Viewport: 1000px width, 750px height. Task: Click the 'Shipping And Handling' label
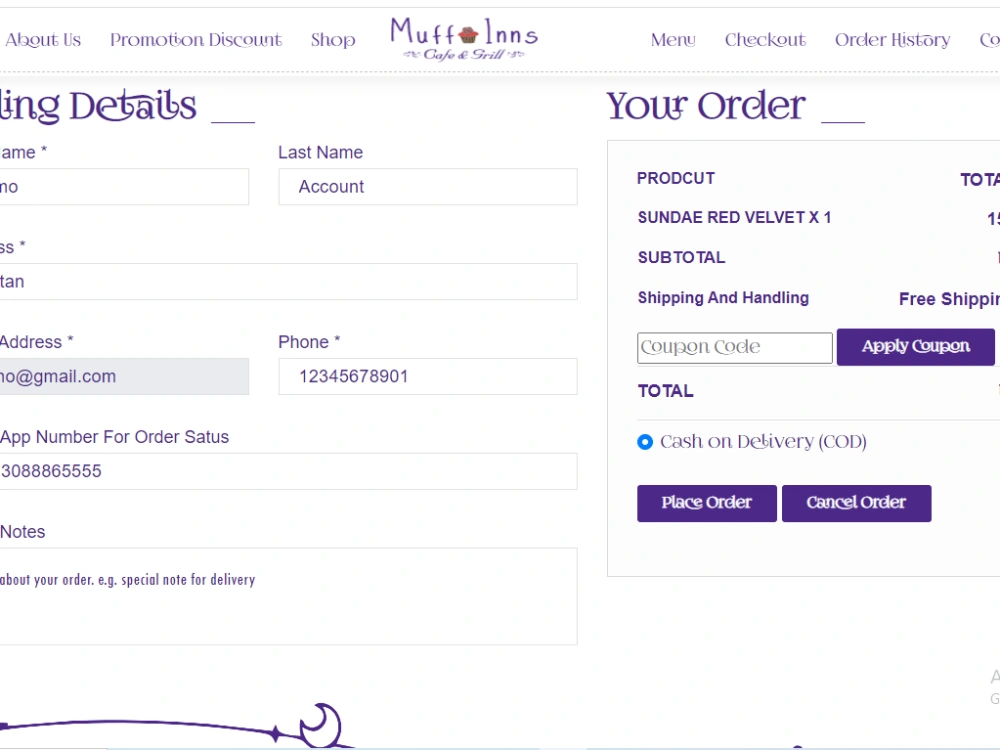[x=723, y=298]
